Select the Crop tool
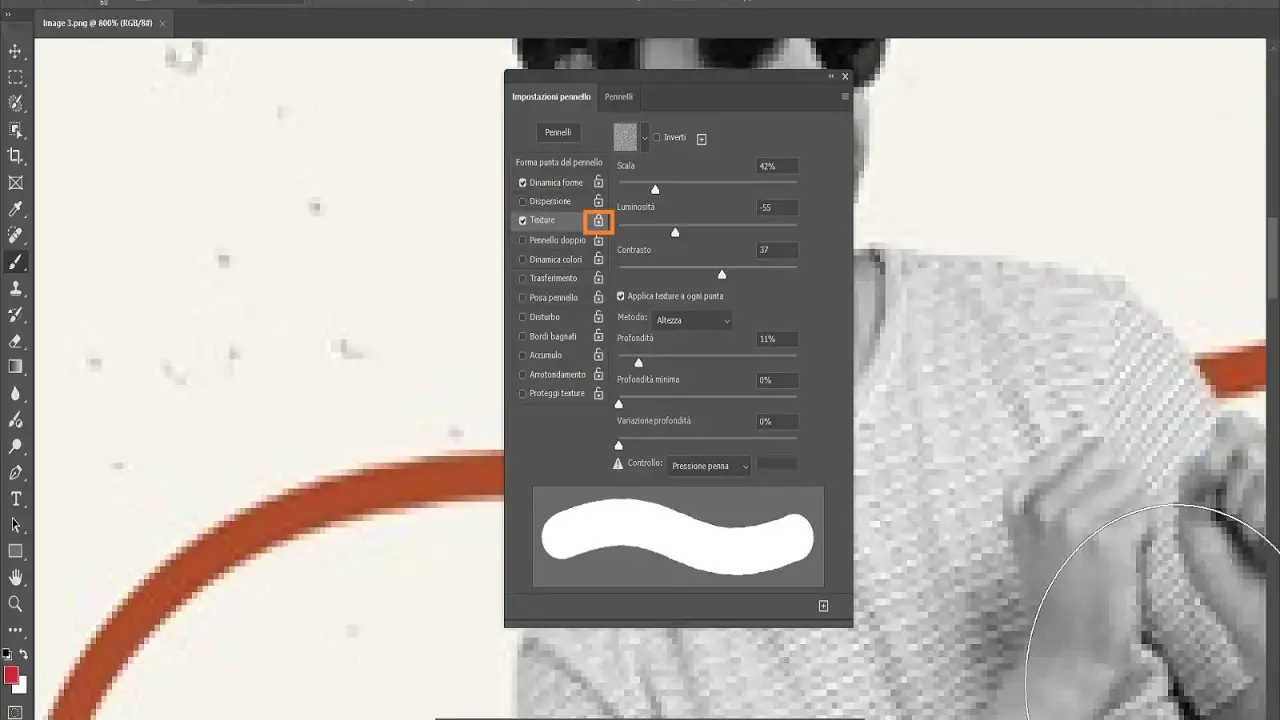The image size is (1280, 720). [15, 156]
